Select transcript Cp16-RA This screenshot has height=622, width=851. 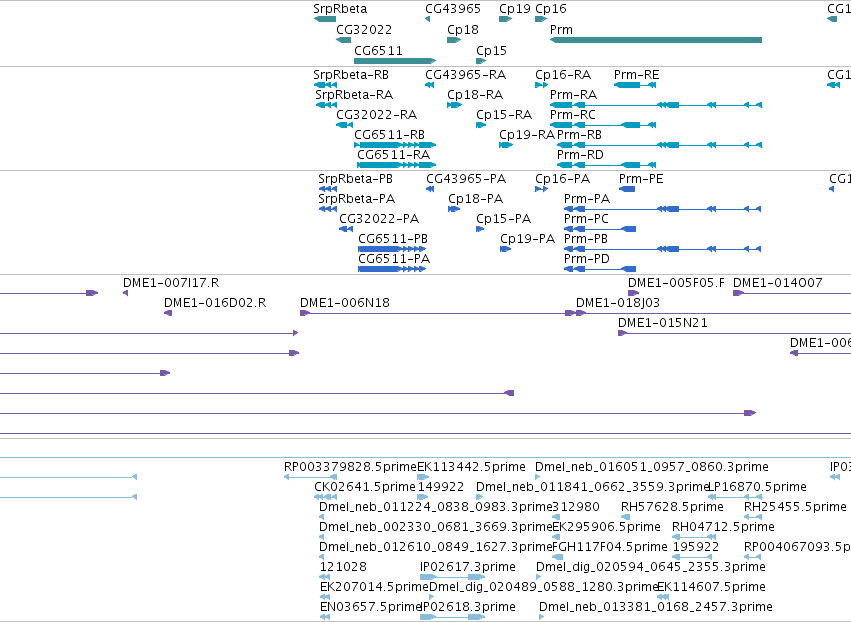point(563,75)
